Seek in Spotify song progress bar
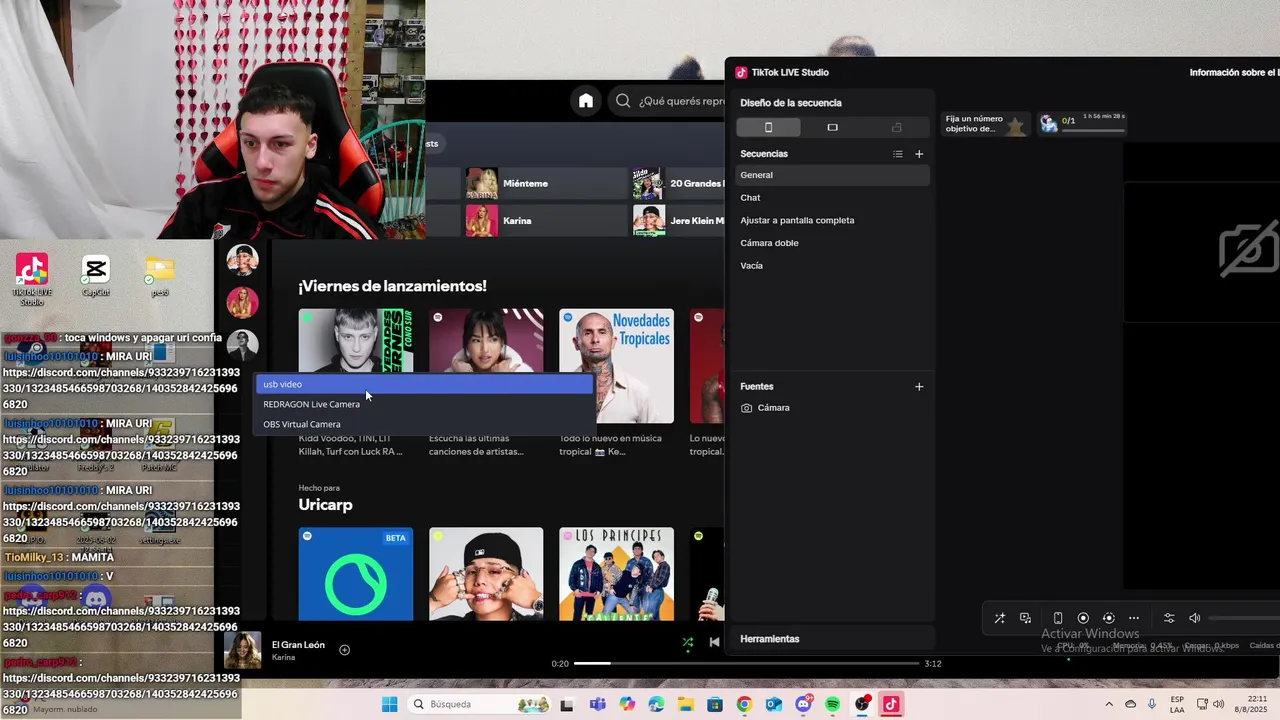The height and width of the screenshot is (720, 1280). pyautogui.click(x=746, y=663)
